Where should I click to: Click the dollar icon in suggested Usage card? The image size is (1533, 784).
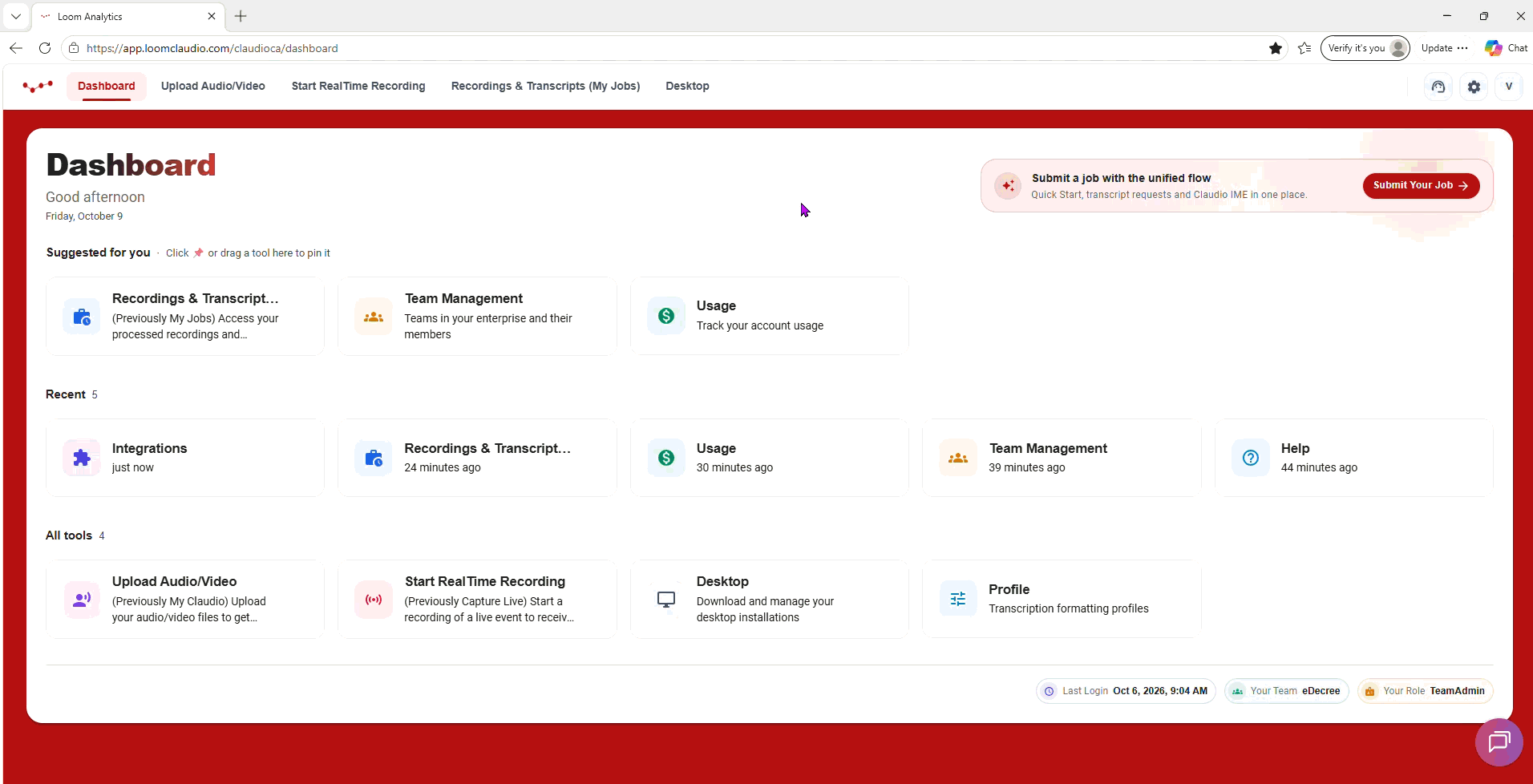coord(666,316)
